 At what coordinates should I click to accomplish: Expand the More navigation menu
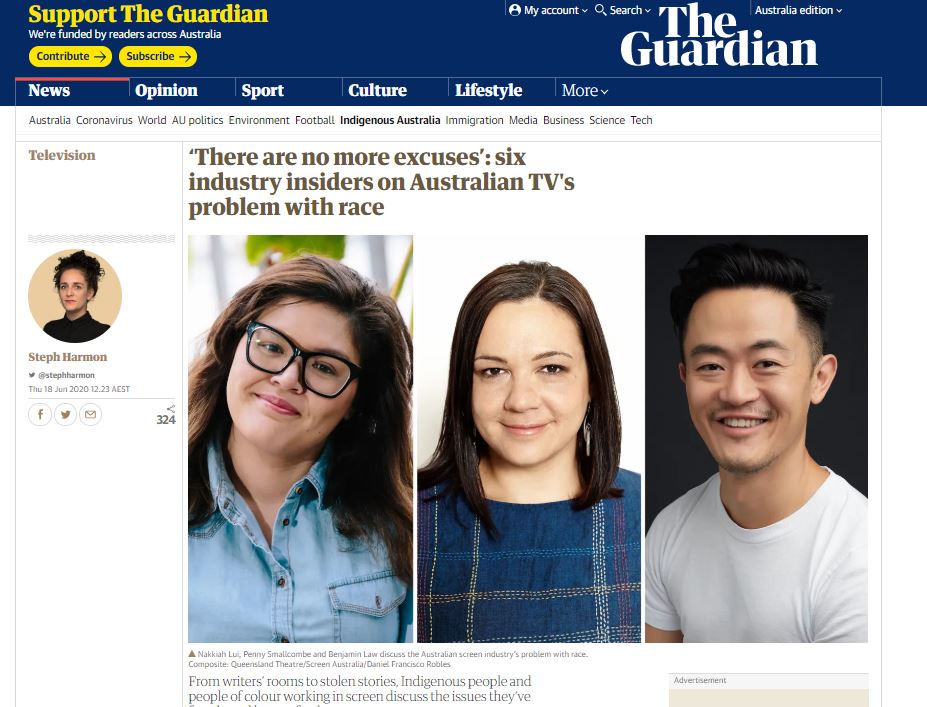(x=584, y=90)
